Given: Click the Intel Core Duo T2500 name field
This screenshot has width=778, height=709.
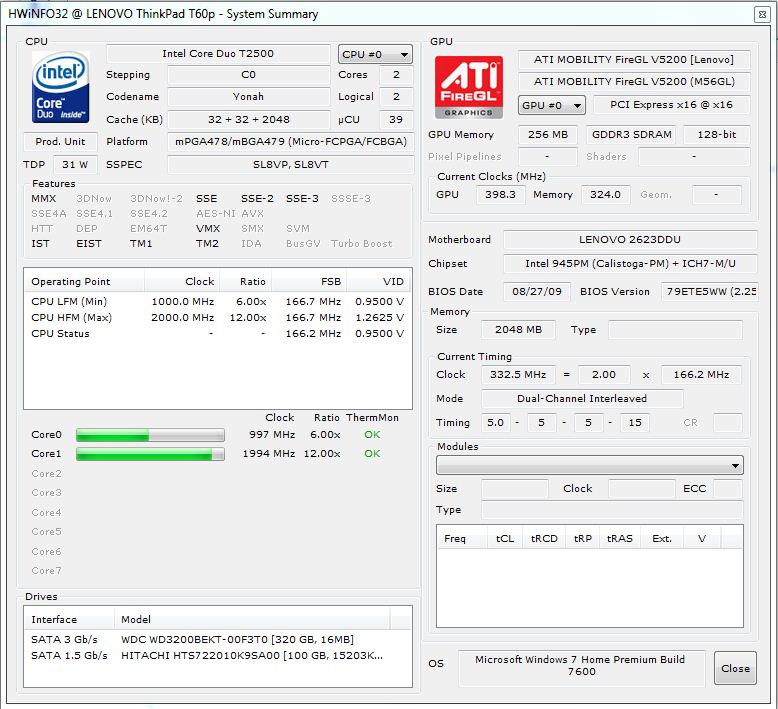Looking at the screenshot, I should pyautogui.click(x=218, y=54).
